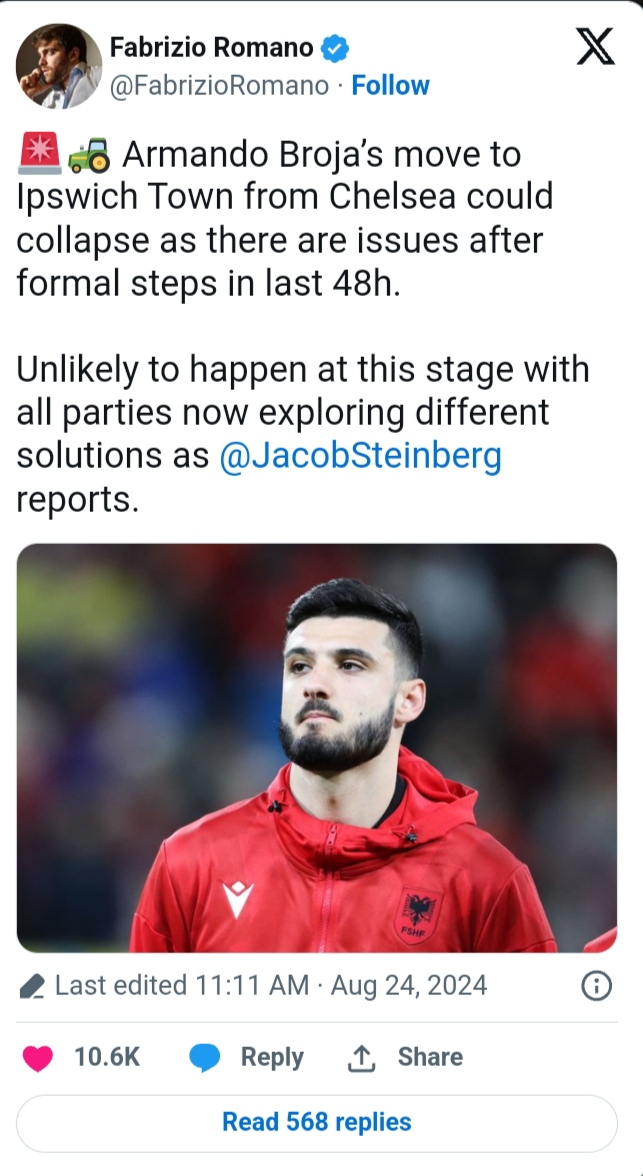Open the player photo in red jacket
This screenshot has width=643, height=1176.
pyautogui.click(x=317, y=747)
